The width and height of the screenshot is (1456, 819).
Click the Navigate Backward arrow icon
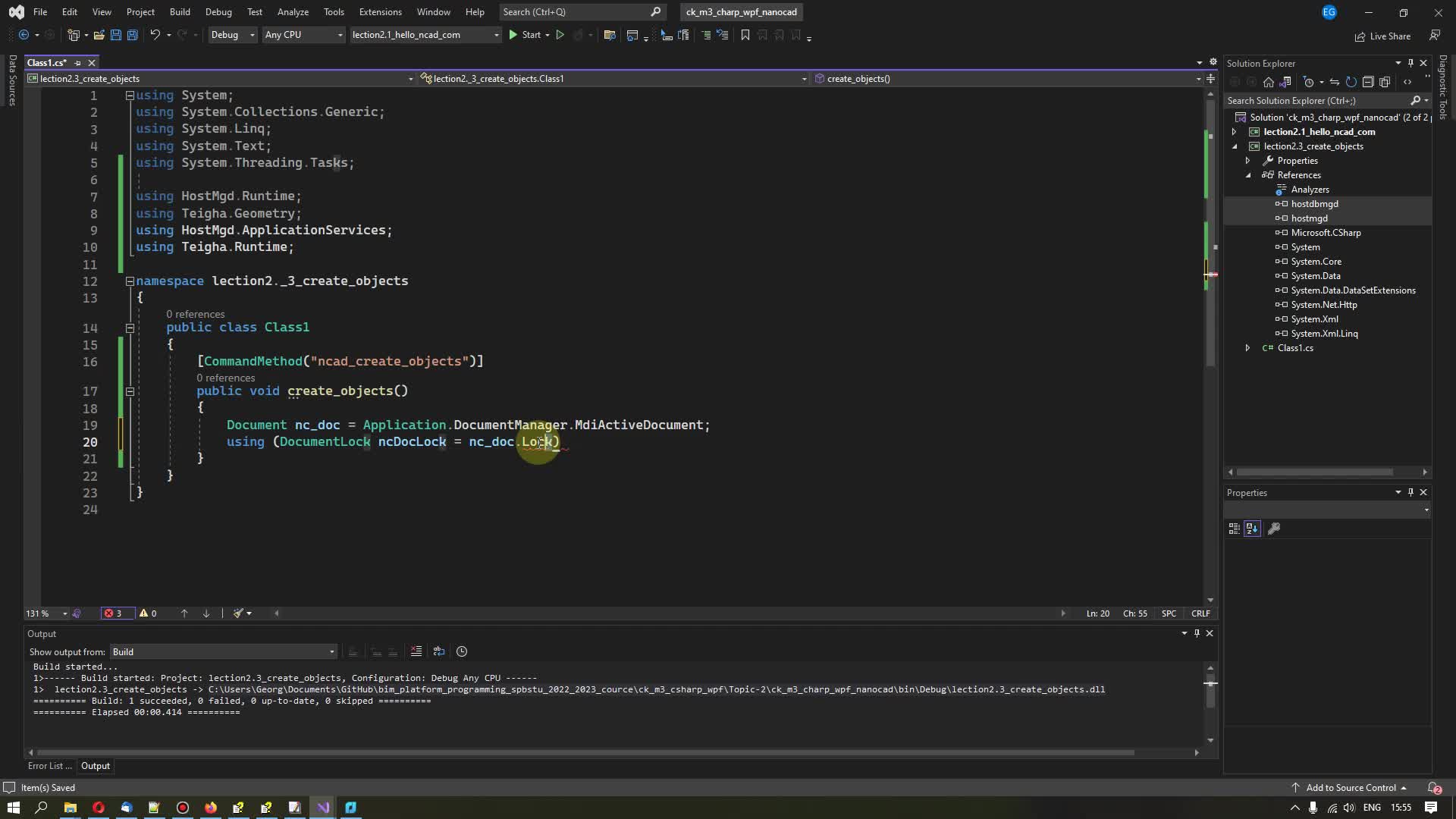pos(24,35)
